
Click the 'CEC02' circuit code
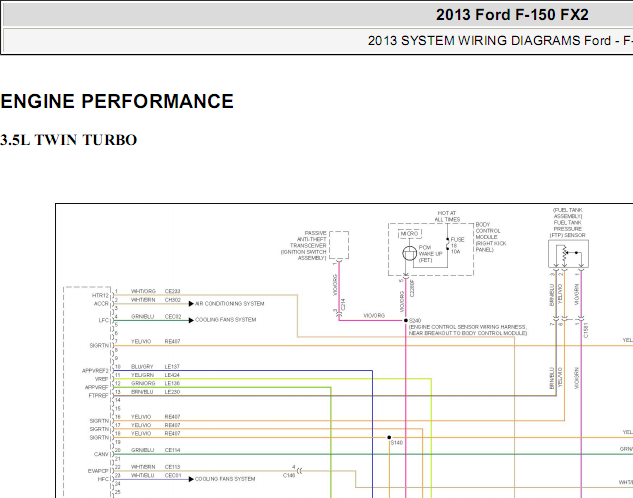point(173,316)
